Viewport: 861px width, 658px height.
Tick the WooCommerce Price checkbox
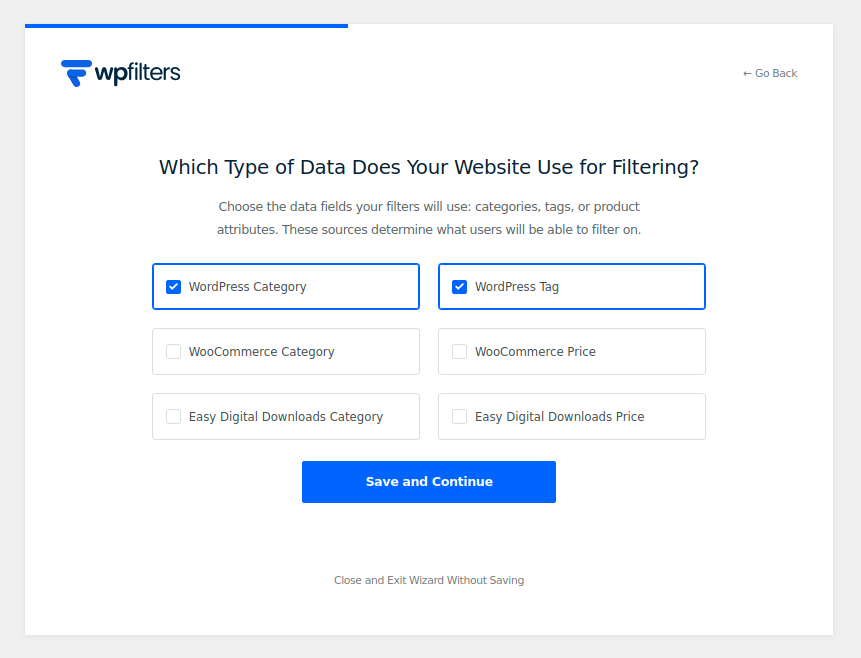click(460, 352)
